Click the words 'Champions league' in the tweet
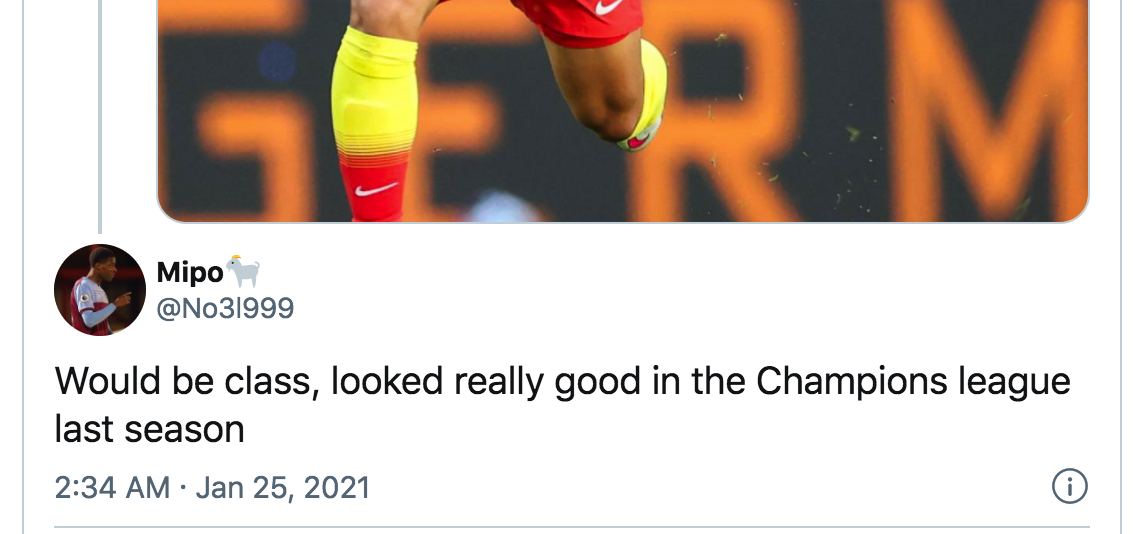This screenshot has height=534, width=1138. (911, 381)
